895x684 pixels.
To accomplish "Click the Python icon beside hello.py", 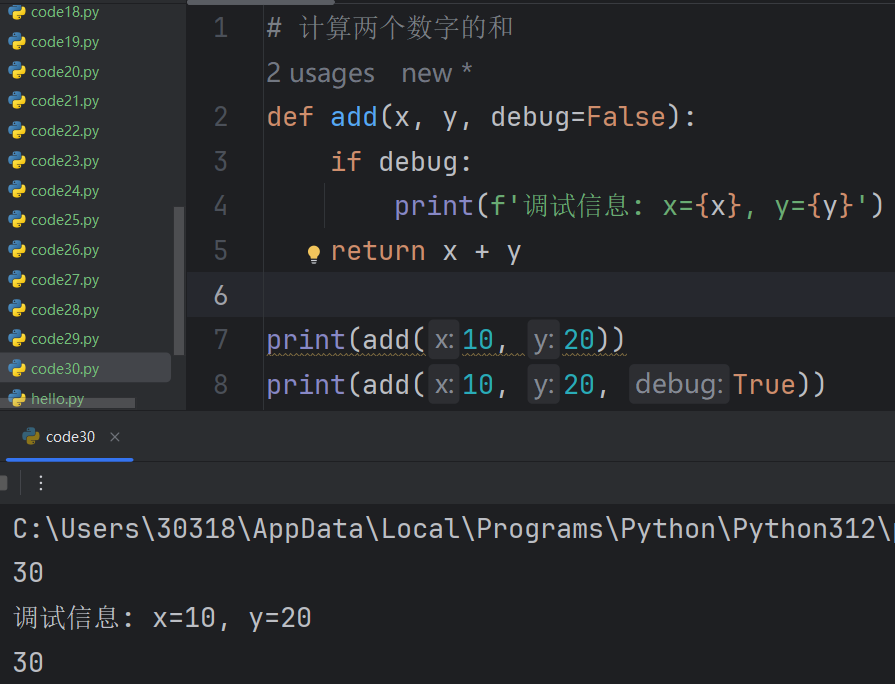I will (x=16, y=399).
